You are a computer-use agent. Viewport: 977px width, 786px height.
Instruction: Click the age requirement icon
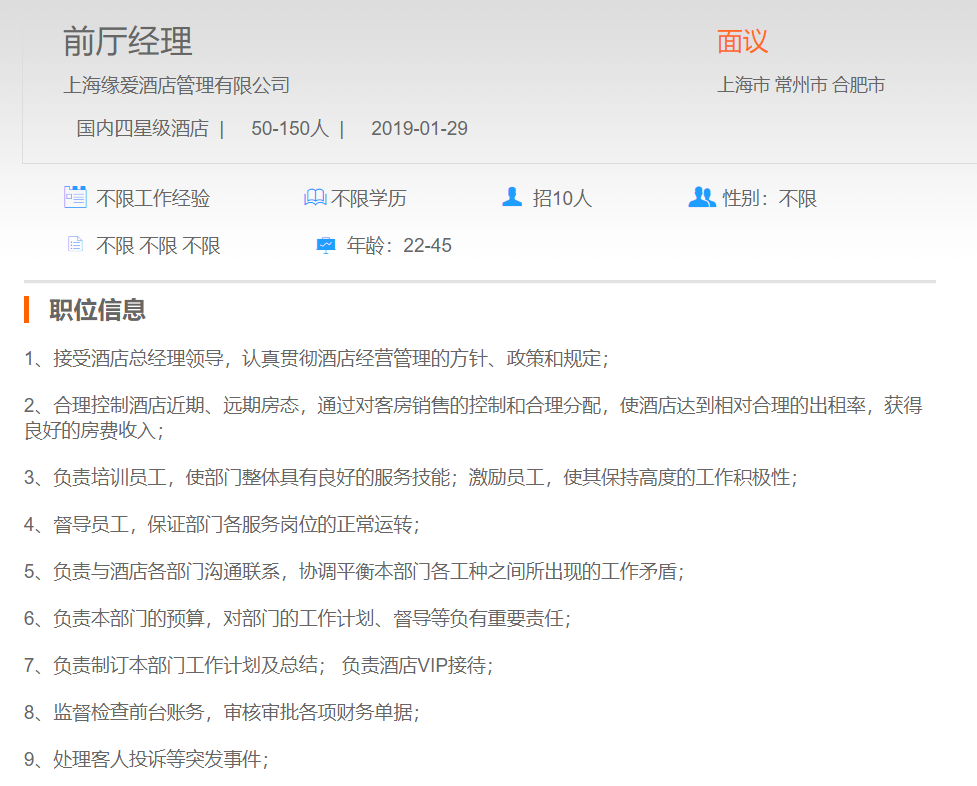326,245
